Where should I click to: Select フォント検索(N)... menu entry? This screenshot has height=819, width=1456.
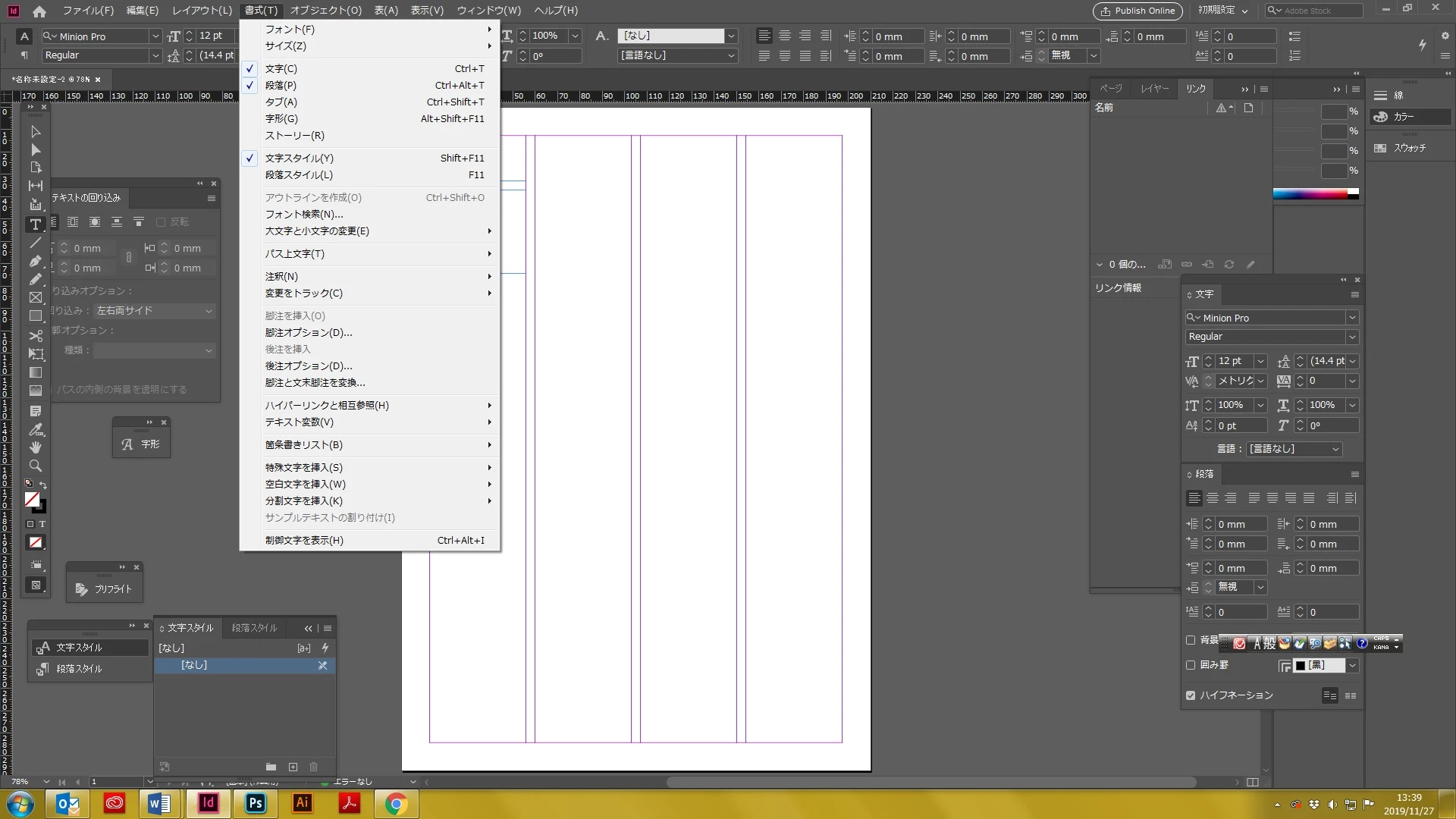(x=303, y=214)
